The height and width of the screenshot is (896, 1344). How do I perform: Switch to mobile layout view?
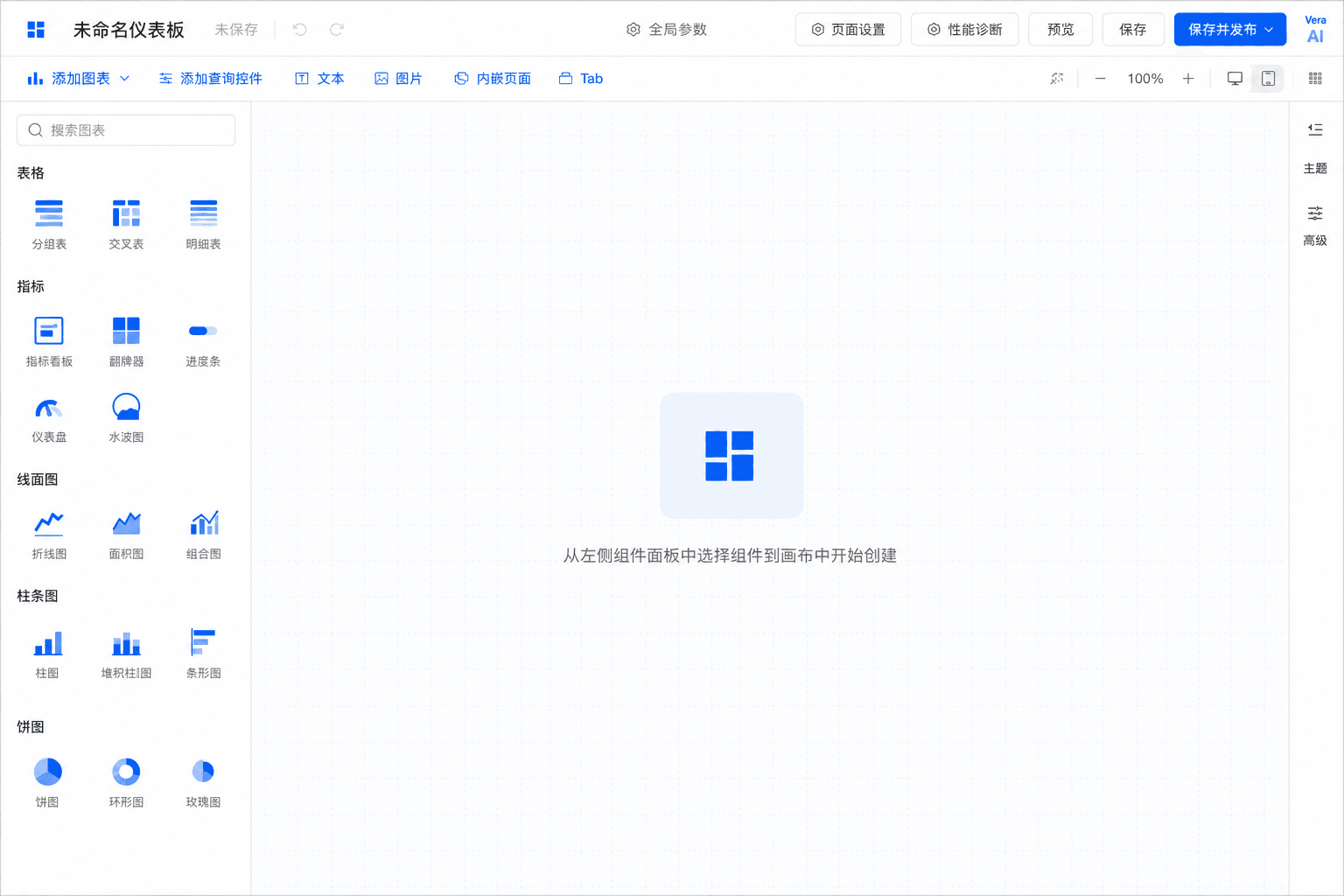1268,79
